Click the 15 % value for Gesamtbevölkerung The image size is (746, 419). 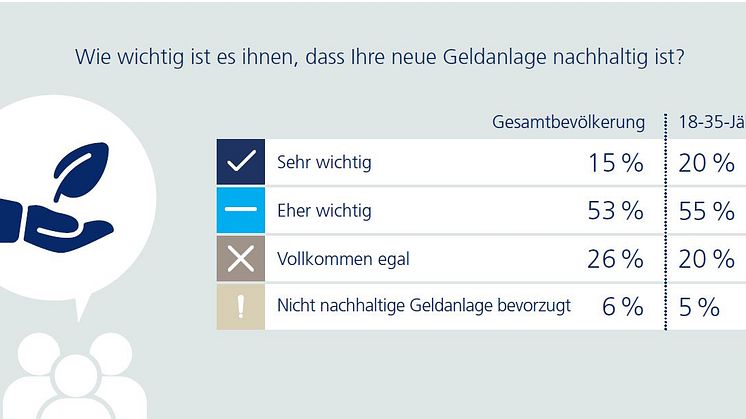[x=615, y=164]
